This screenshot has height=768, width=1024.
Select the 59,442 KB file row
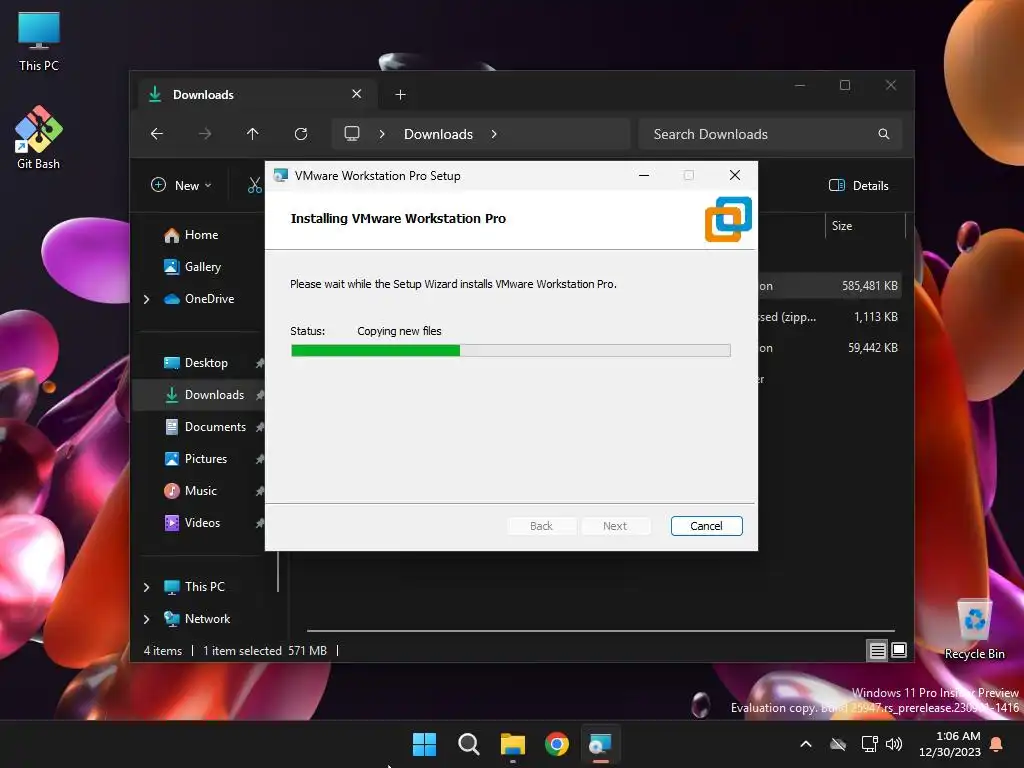pos(830,349)
